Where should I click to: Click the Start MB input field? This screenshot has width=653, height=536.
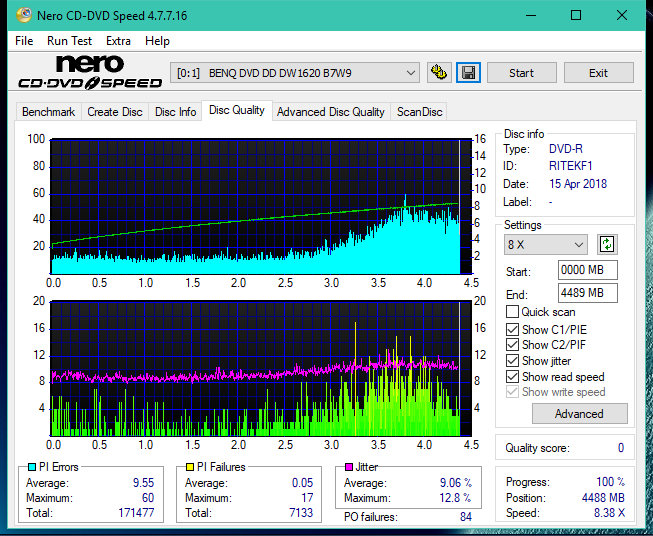[x=587, y=270]
